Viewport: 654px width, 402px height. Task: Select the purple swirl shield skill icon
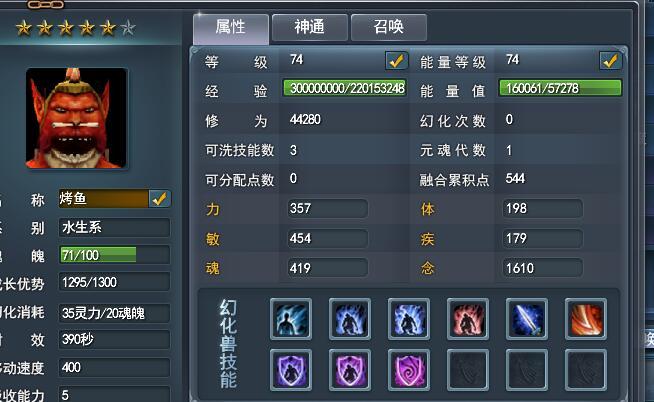click(409, 370)
